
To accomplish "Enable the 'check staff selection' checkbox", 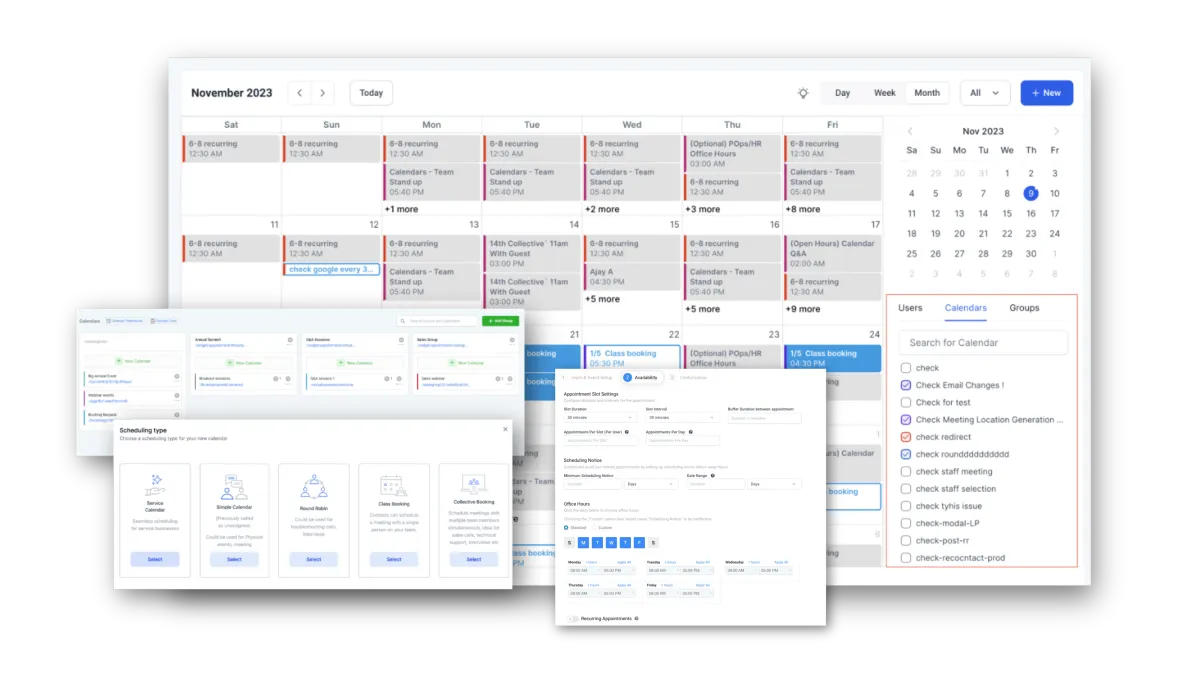I will click(x=906, y=489).
